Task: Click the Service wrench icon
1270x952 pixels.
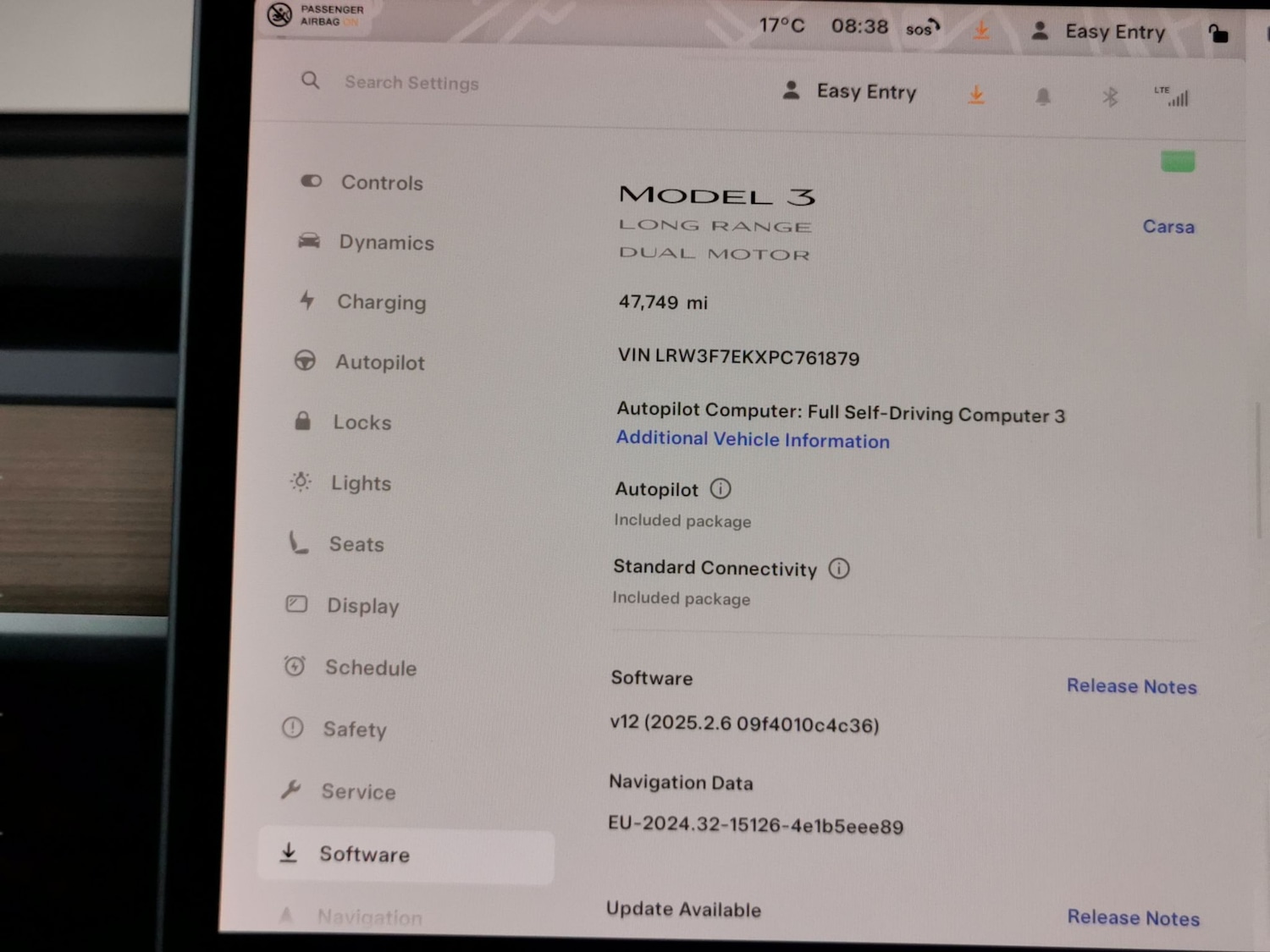Action: pos(290,790)
